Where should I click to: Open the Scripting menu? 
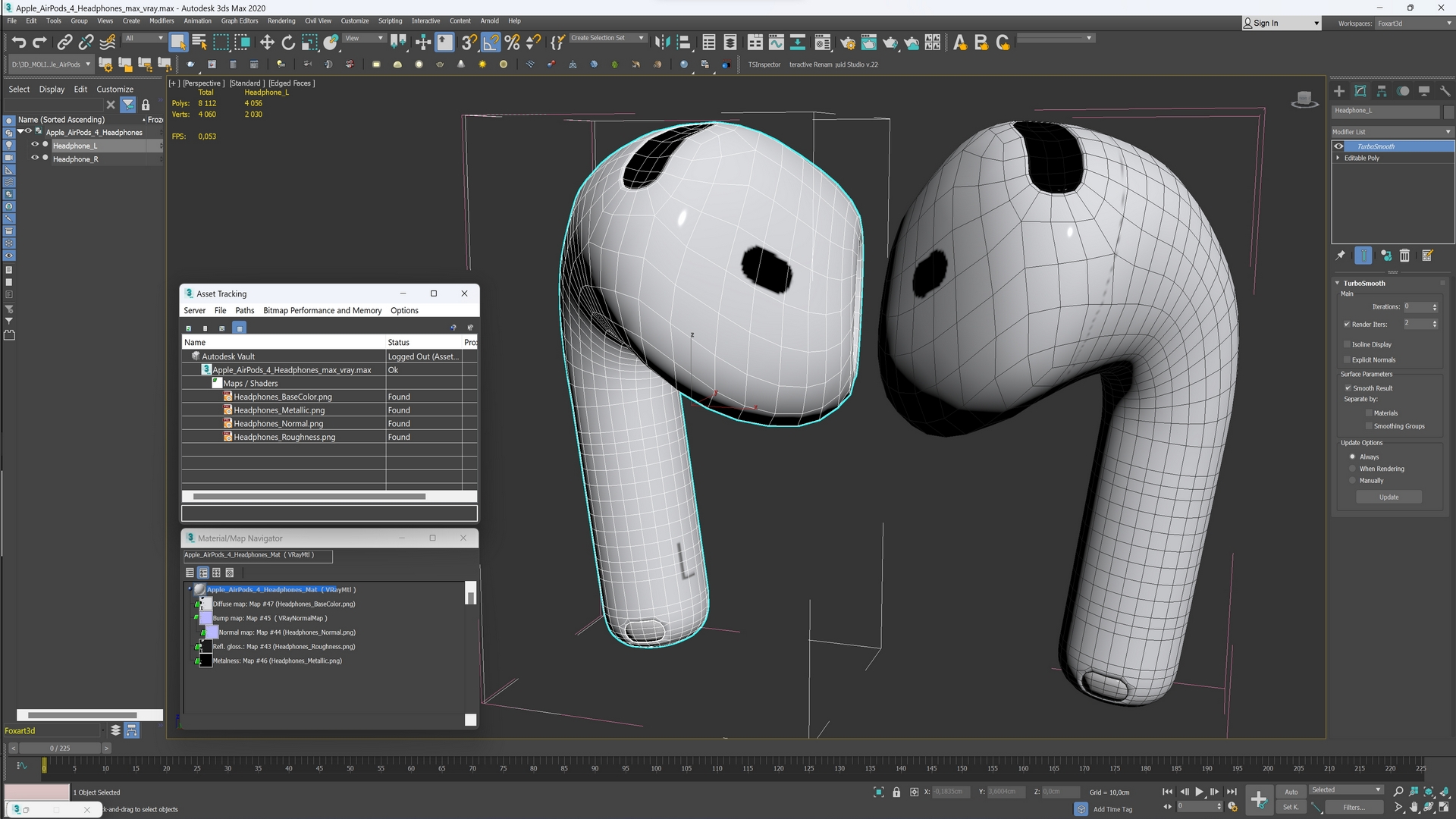[391, 21]
